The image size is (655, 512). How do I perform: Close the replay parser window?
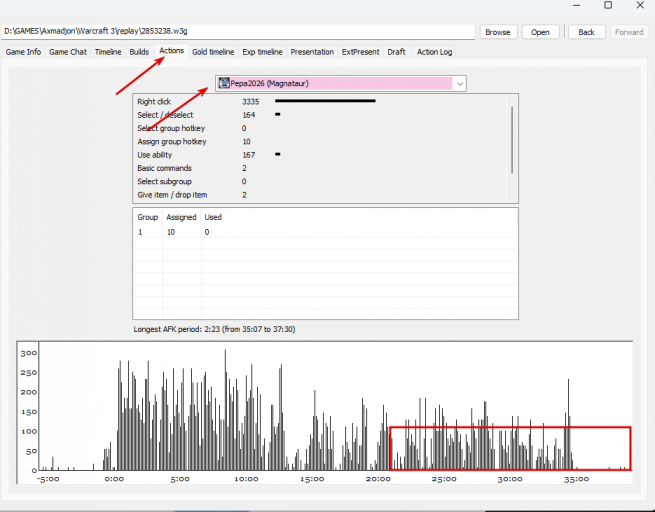[640, 5]
